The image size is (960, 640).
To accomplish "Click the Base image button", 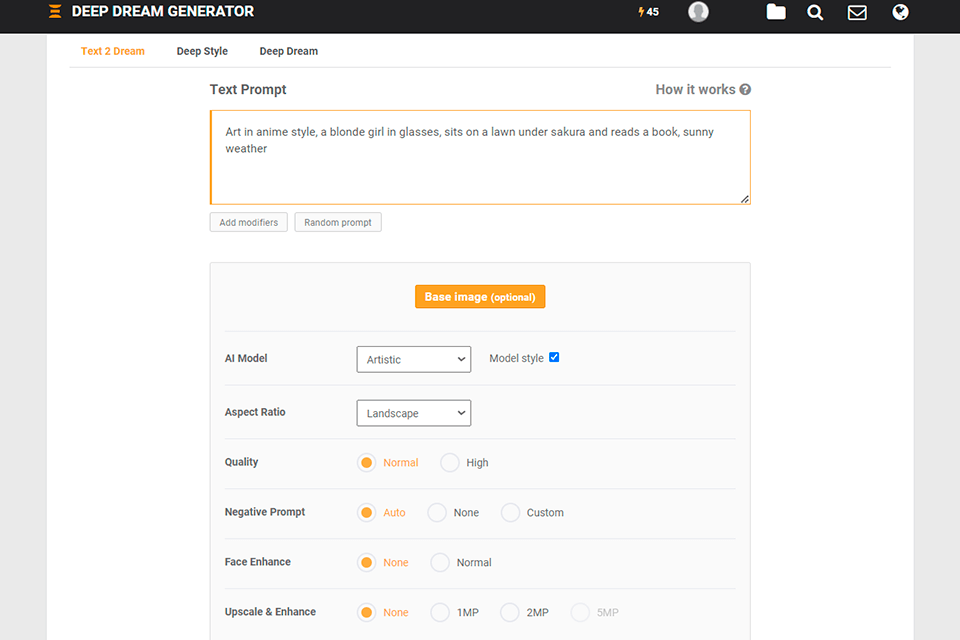I will coord(480,297).
